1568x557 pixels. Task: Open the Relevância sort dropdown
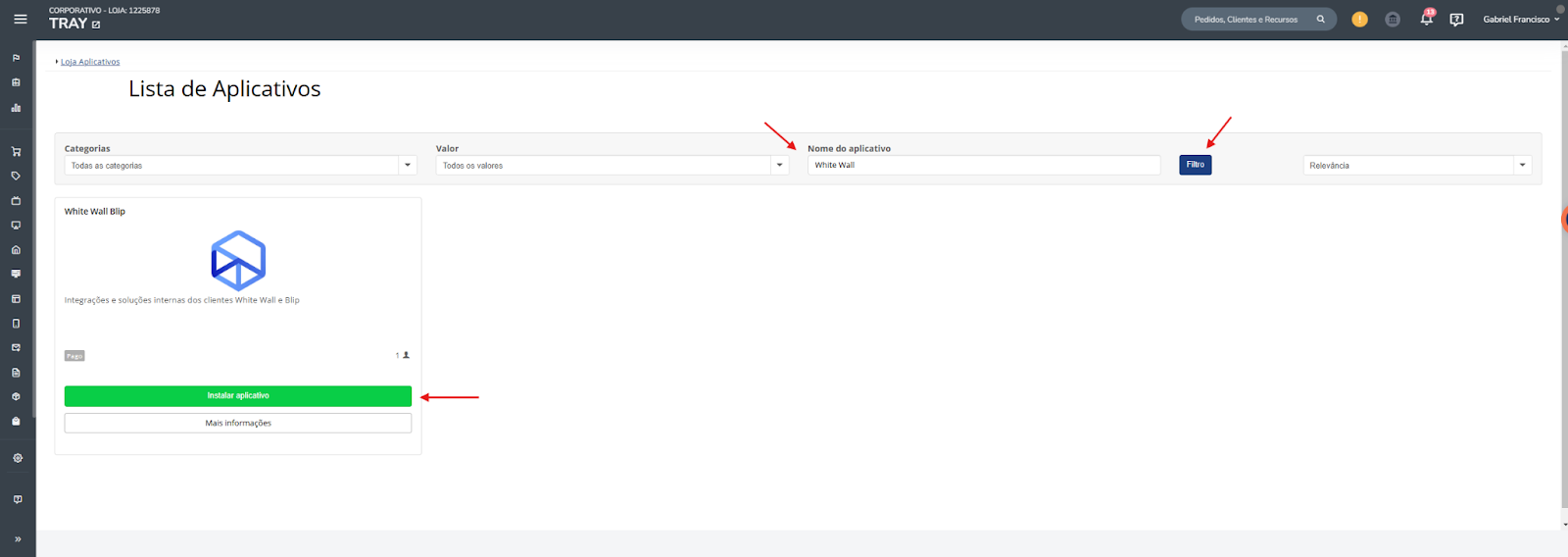click(x=1417, y=165)
